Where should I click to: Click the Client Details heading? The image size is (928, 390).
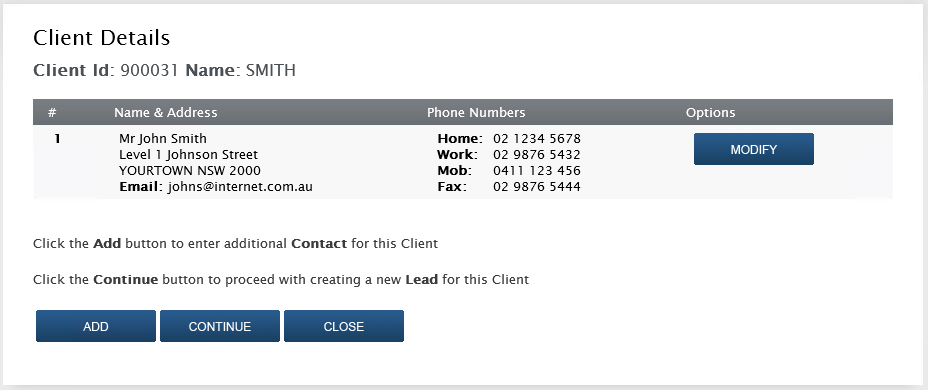102,38
